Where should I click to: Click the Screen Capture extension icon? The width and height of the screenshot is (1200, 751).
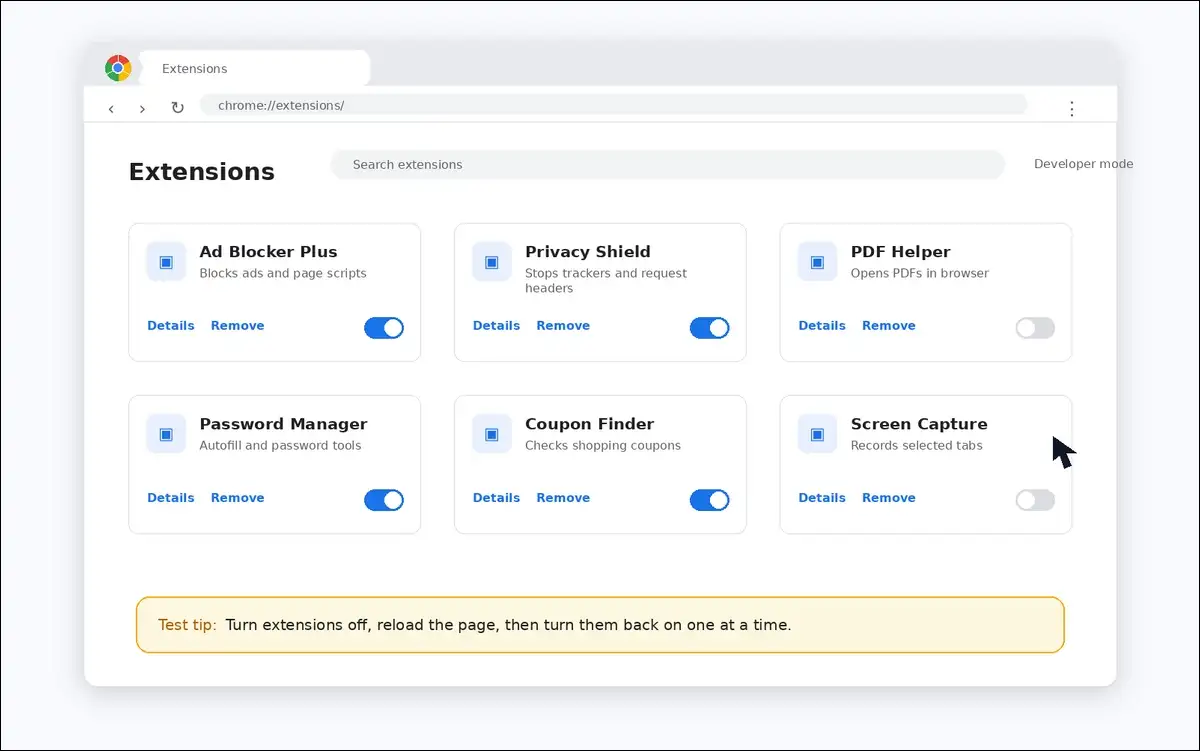click(817, 434)
